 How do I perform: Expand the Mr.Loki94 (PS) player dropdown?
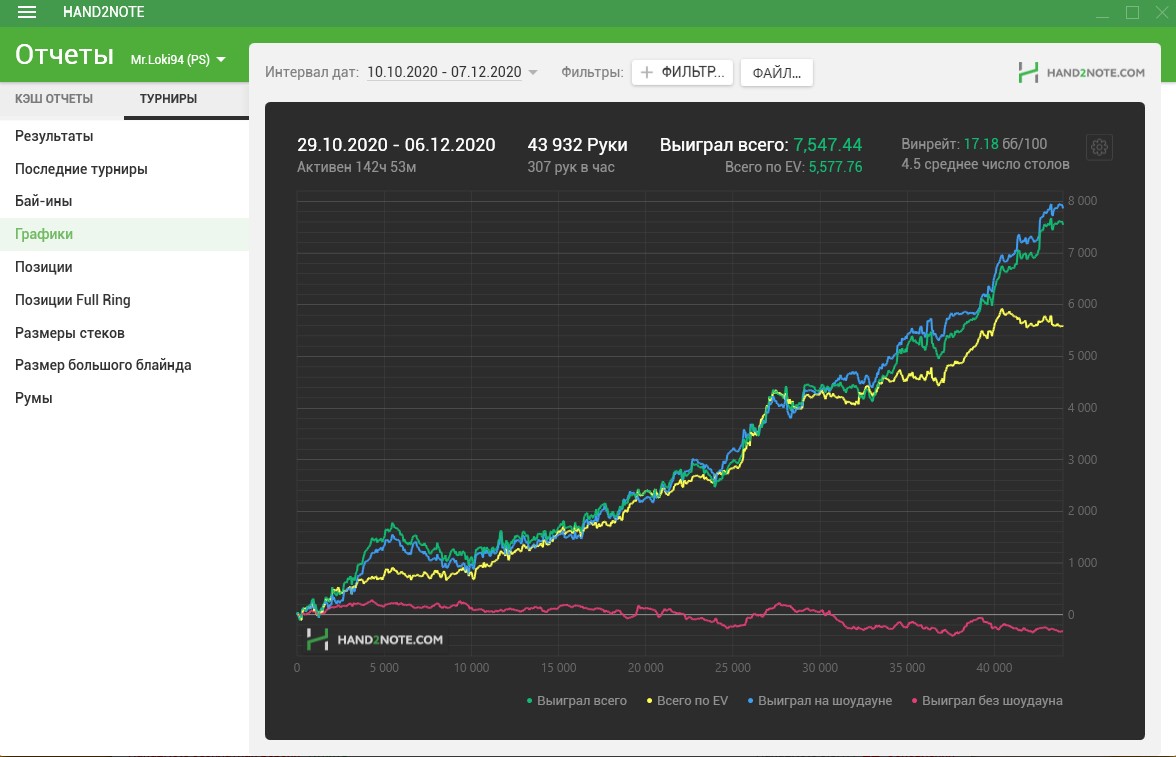coord(178,59)
